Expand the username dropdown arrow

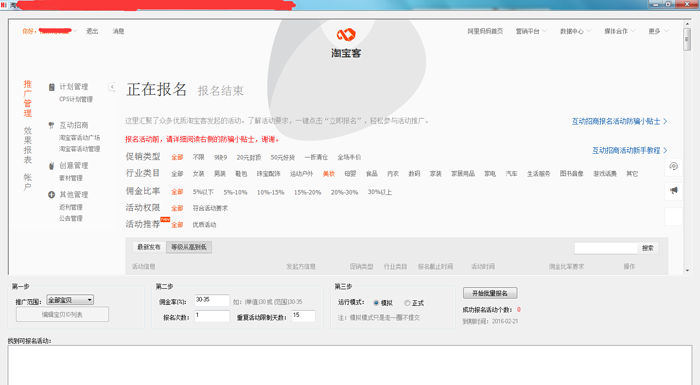point(75,31)
